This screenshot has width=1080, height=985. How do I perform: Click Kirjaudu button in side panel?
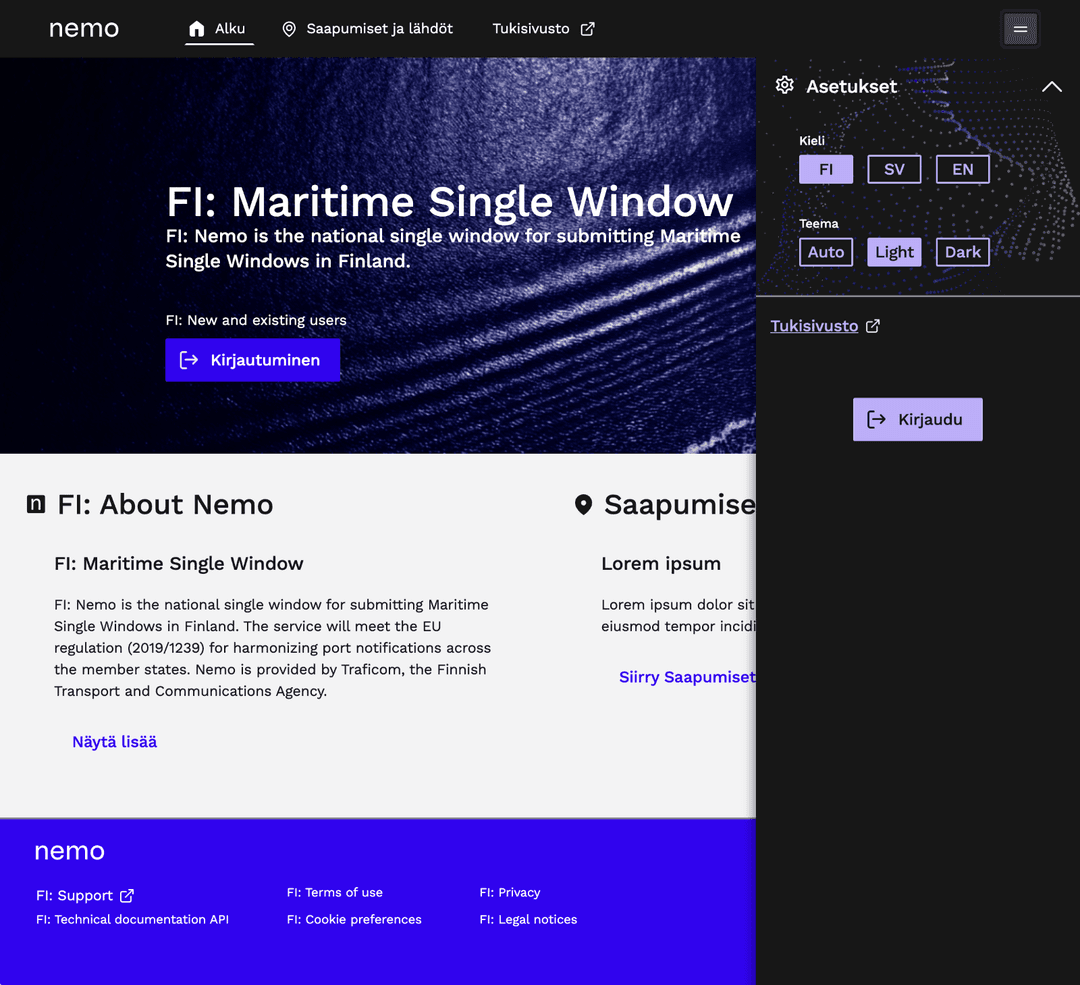point(917,420)
